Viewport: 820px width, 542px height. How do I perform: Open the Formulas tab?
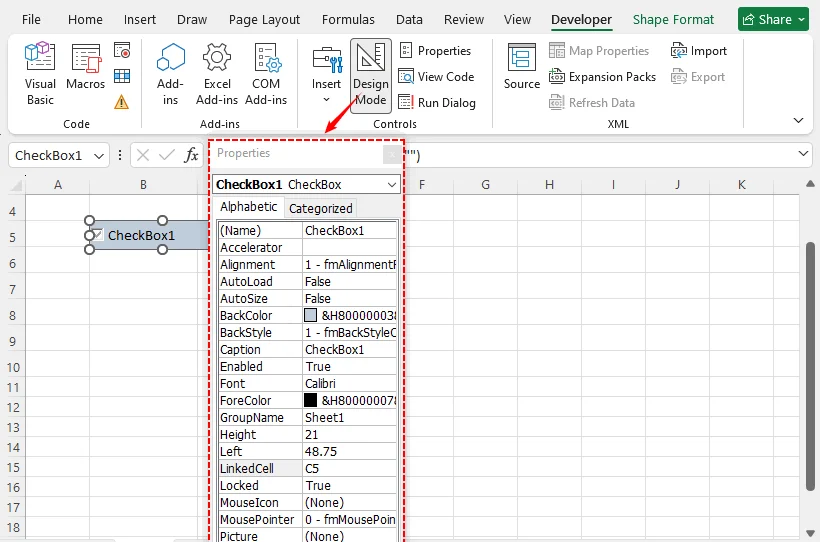(348, 20)
